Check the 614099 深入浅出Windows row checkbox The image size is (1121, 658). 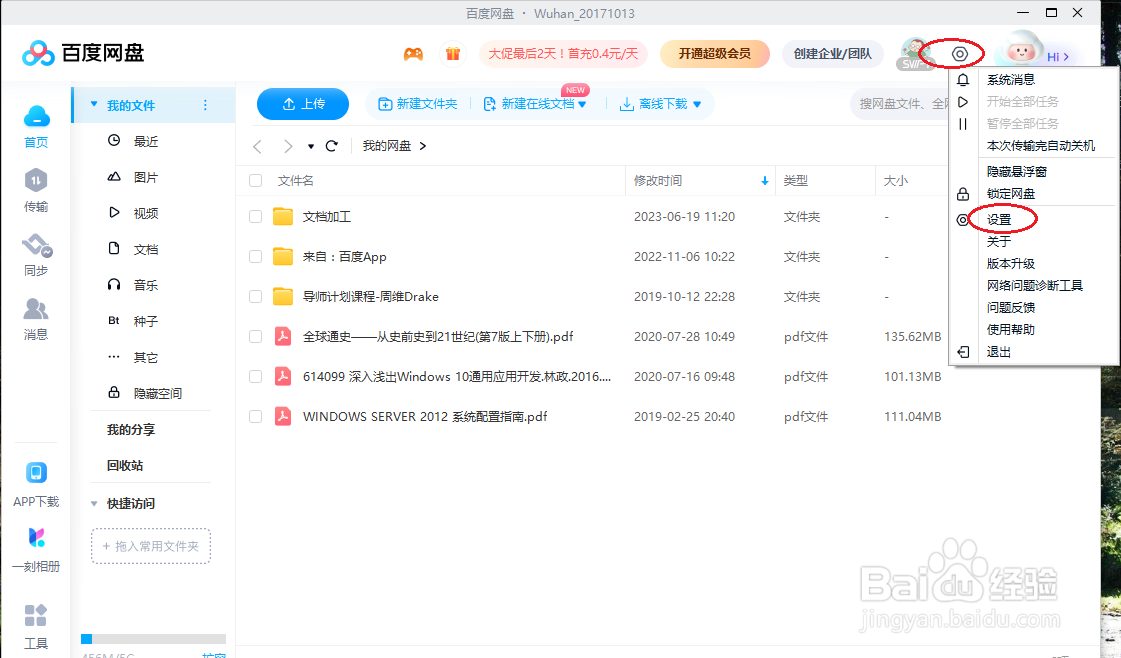pyautogui.click(x=255, y=376)
